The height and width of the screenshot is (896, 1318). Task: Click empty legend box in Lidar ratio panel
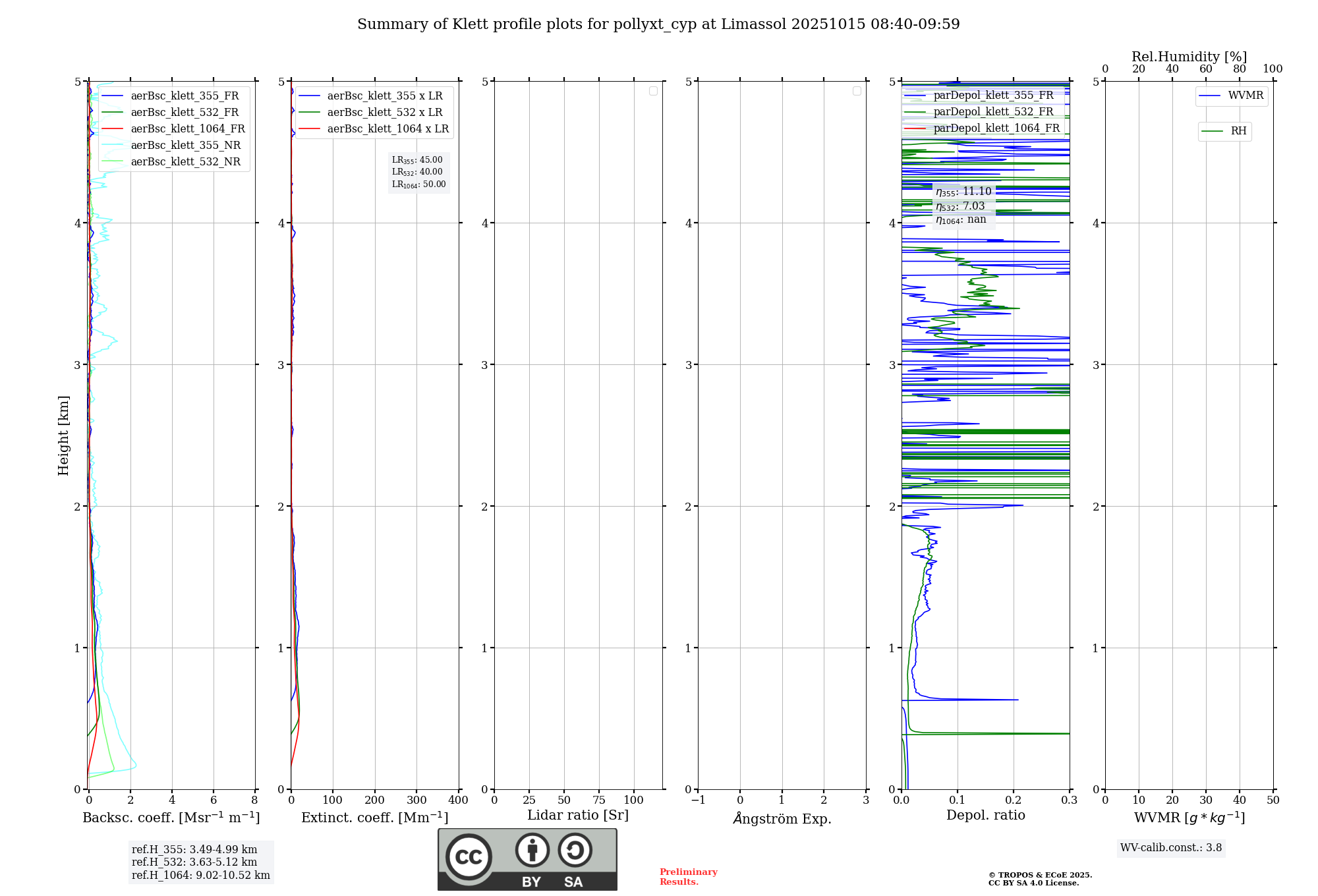tap(653, 91)
